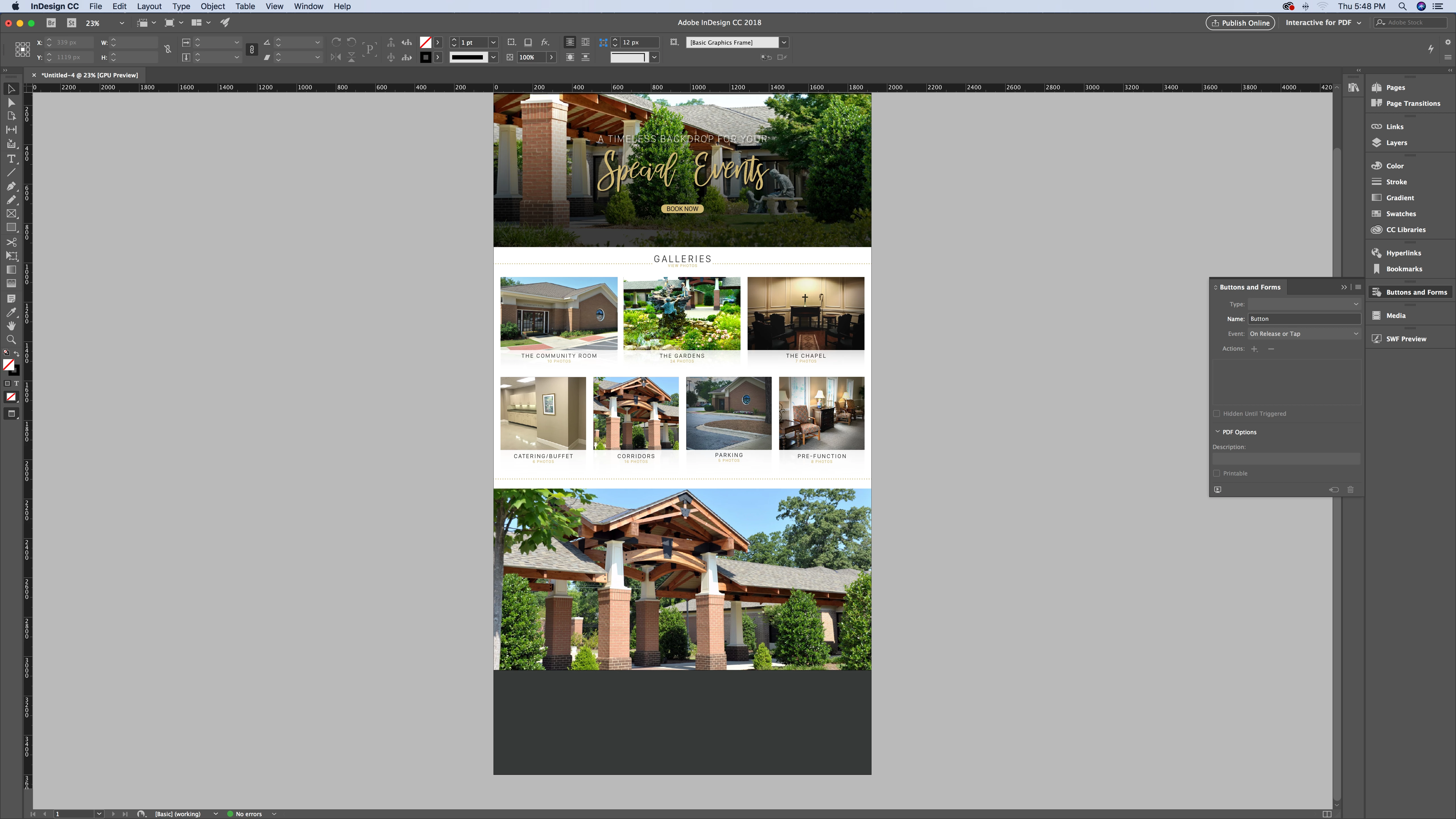Image resolution: width=1456 pixels, height=819 pixels.
Task: Pick the Scissors tool
Action: [x=11, y=242]
